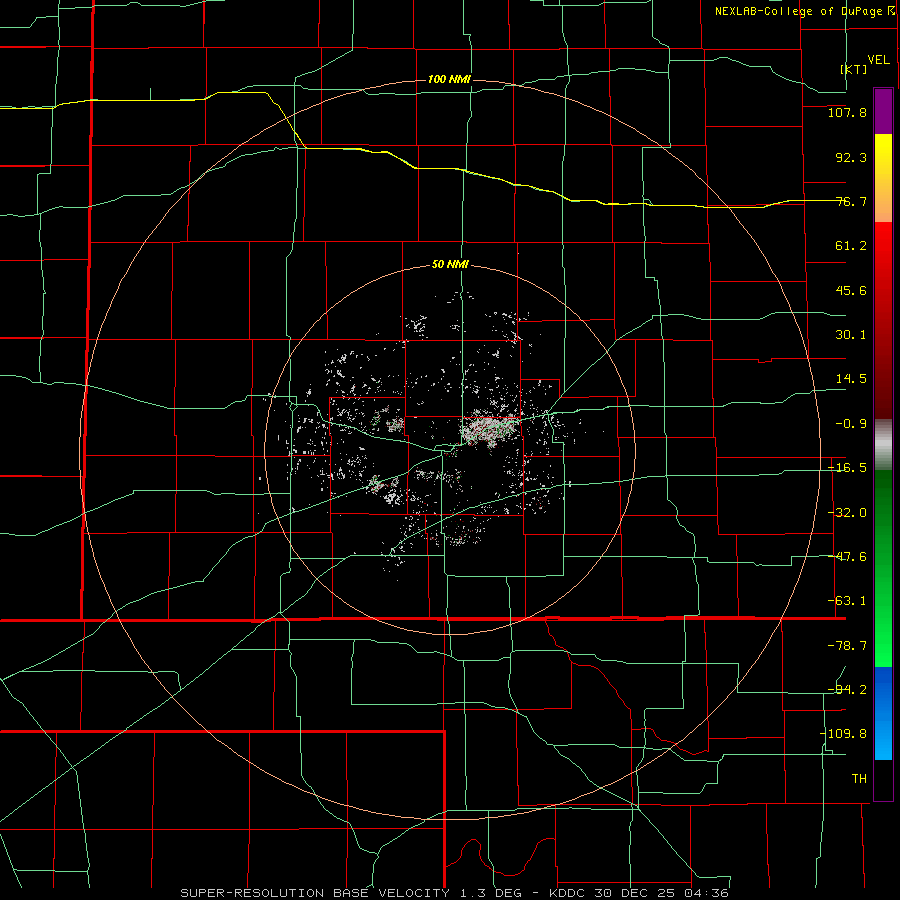This screenshot has height=900, width=900.
Task: Click the gray near-zero segment of color bar
Action: coord(883,445)
